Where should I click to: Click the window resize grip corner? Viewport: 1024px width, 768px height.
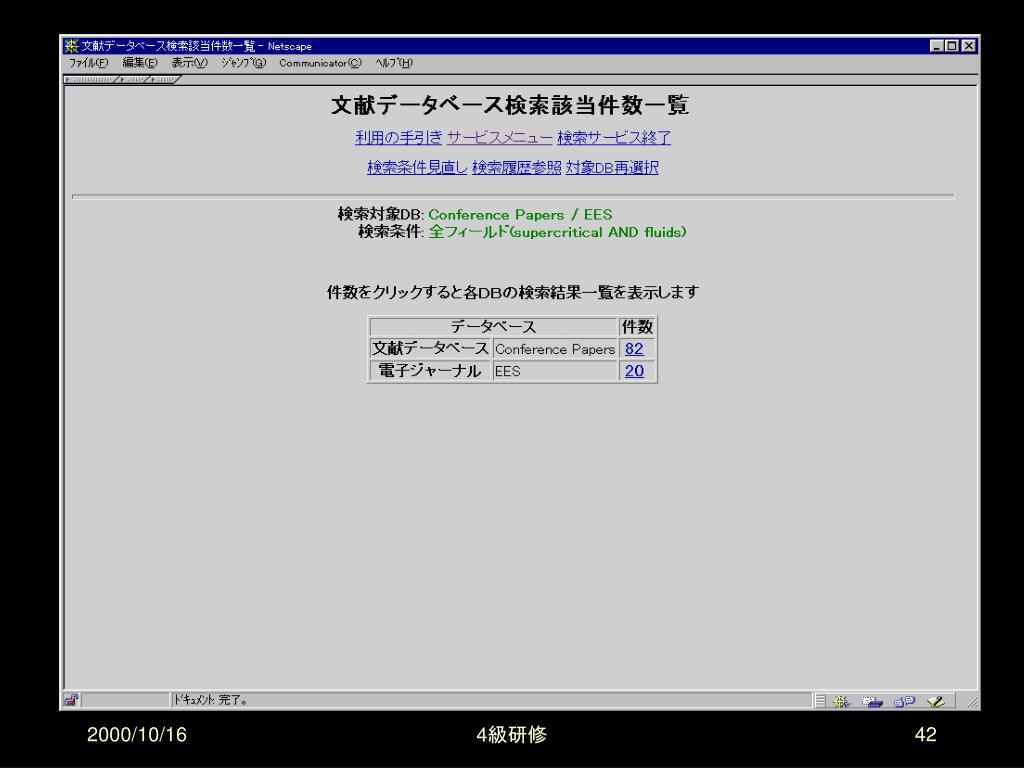972,702
